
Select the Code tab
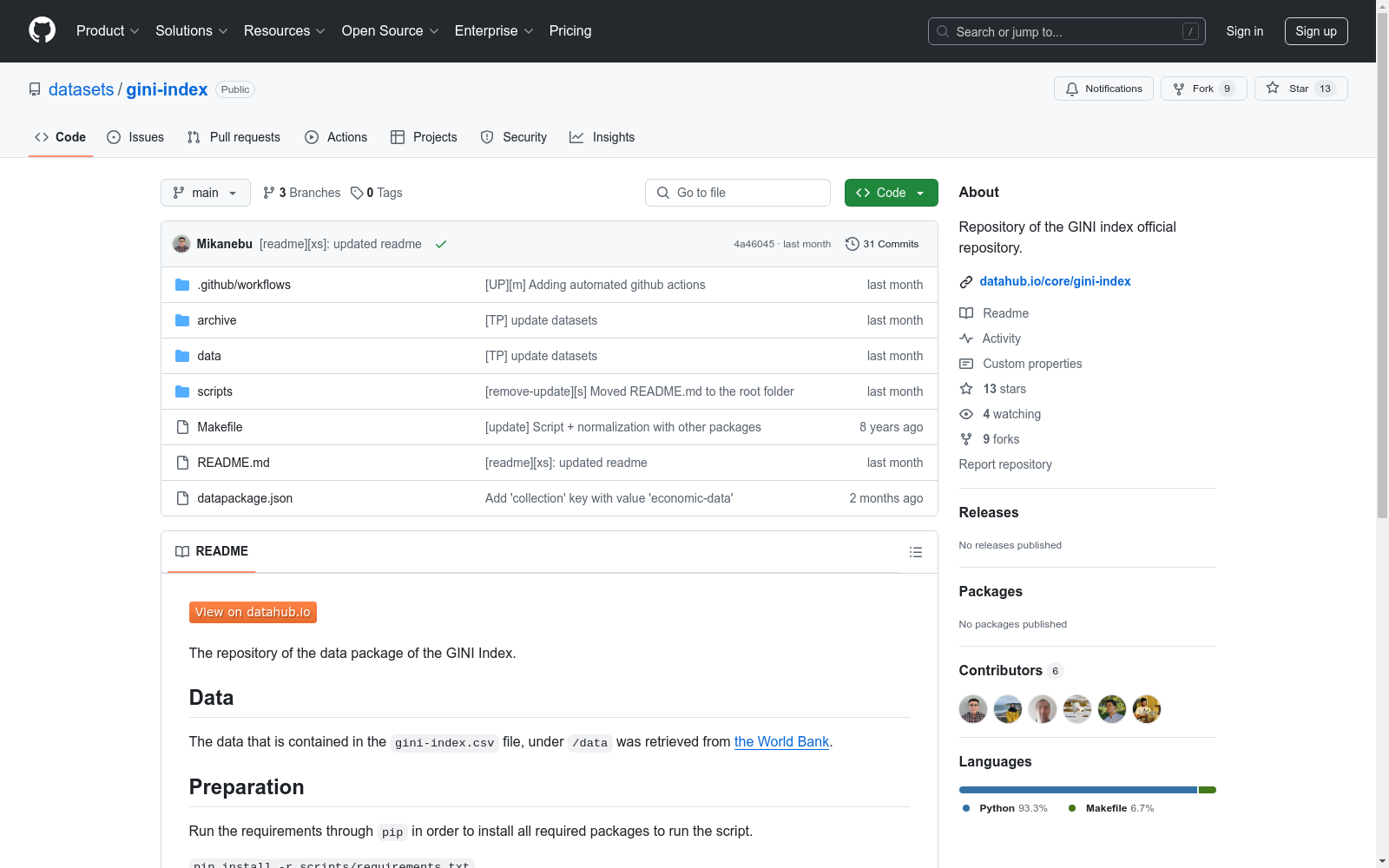[x=61, y=137]
